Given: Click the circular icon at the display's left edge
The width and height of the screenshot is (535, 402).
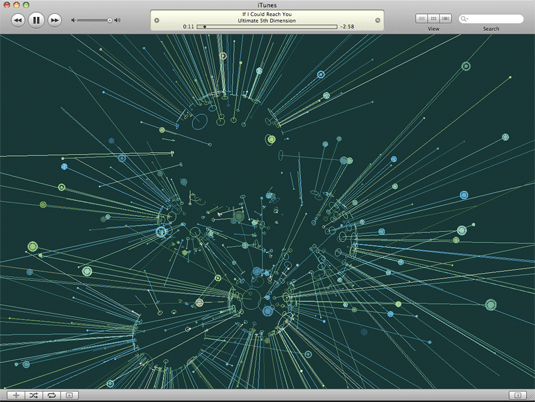Looking at the screenshot, I should pos(157,20).
